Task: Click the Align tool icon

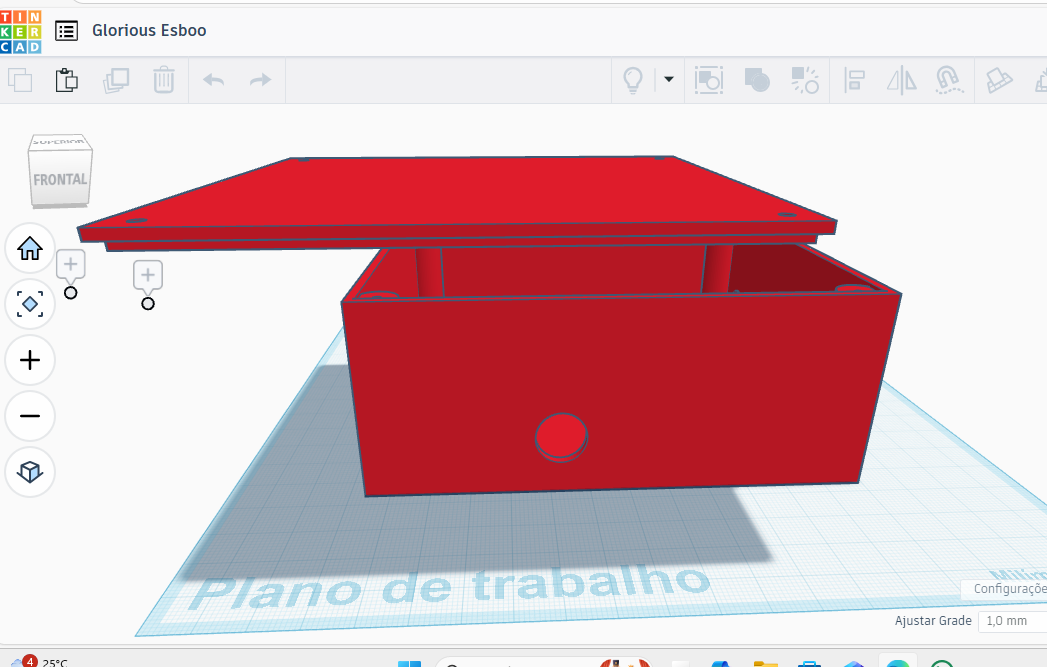Action: pyautogui.click(x=854, y=80)
